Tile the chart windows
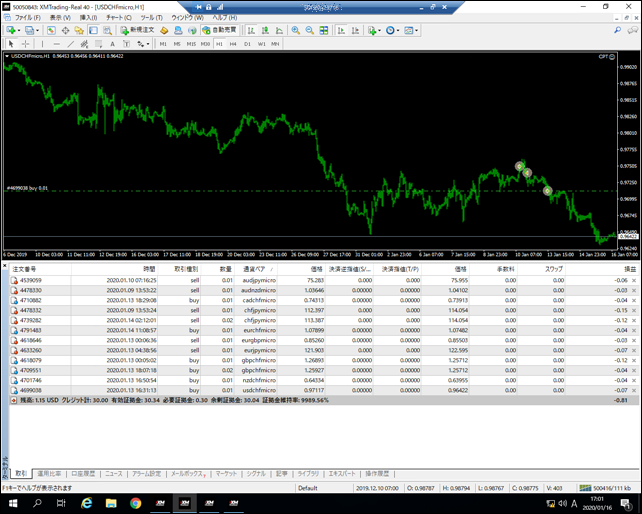 coord(324,30)
